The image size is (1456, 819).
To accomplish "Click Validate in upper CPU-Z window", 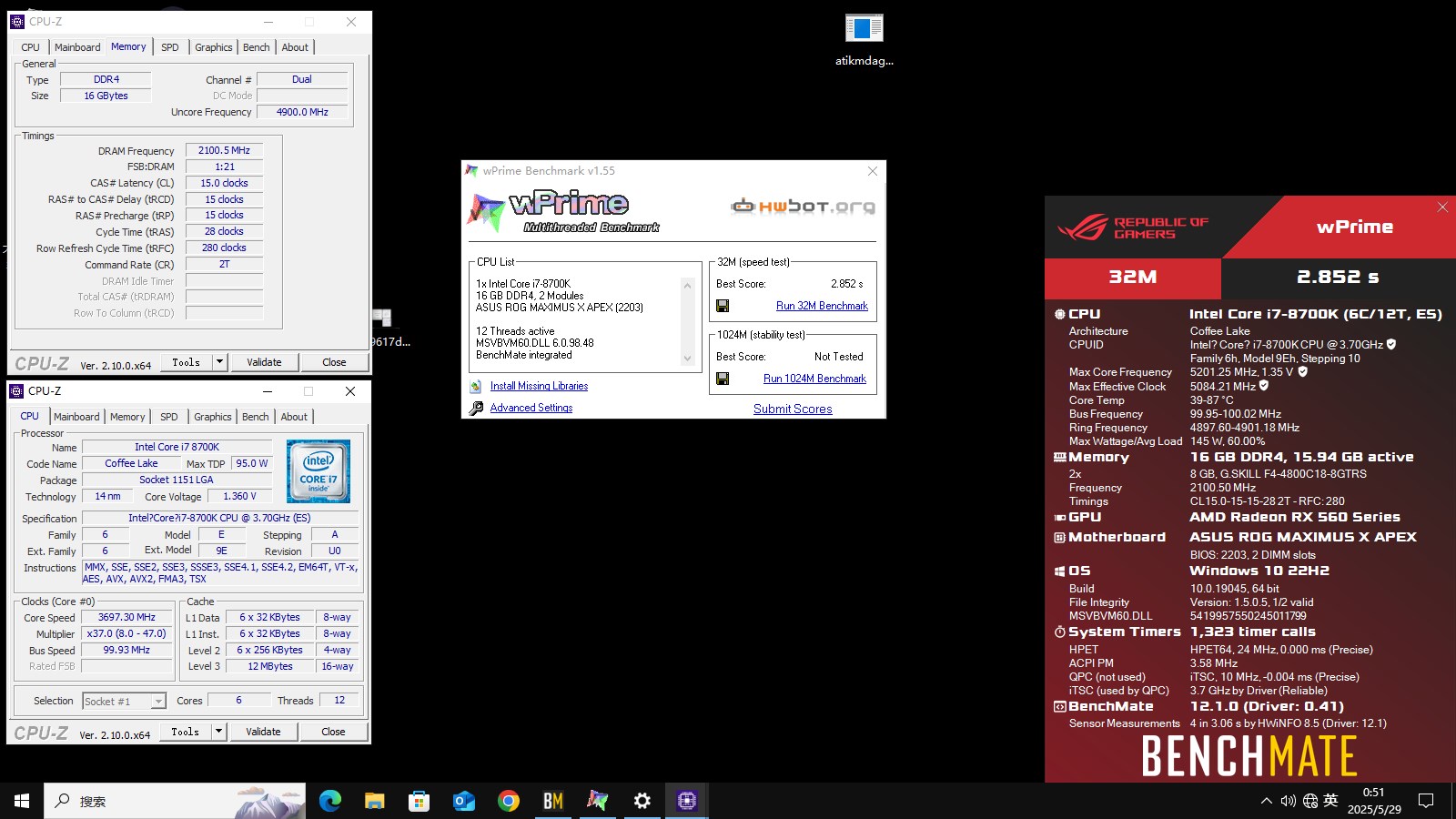I will click(264, 362).
